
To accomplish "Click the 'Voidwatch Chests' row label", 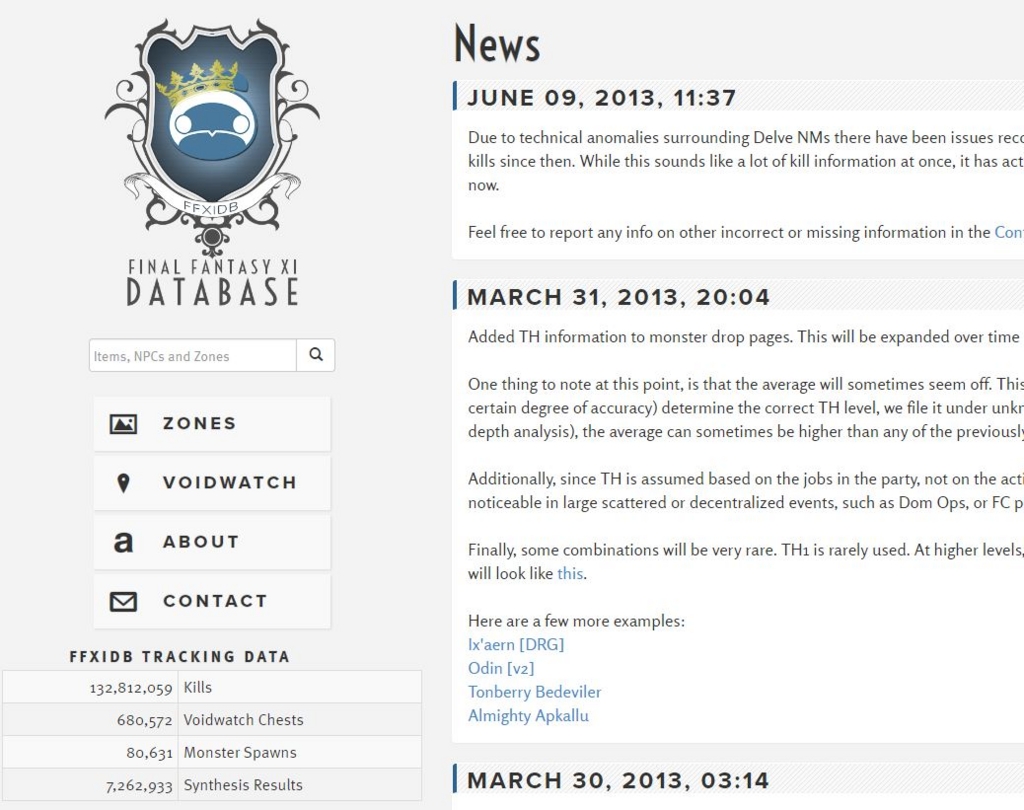I will [x=244, y=720].
